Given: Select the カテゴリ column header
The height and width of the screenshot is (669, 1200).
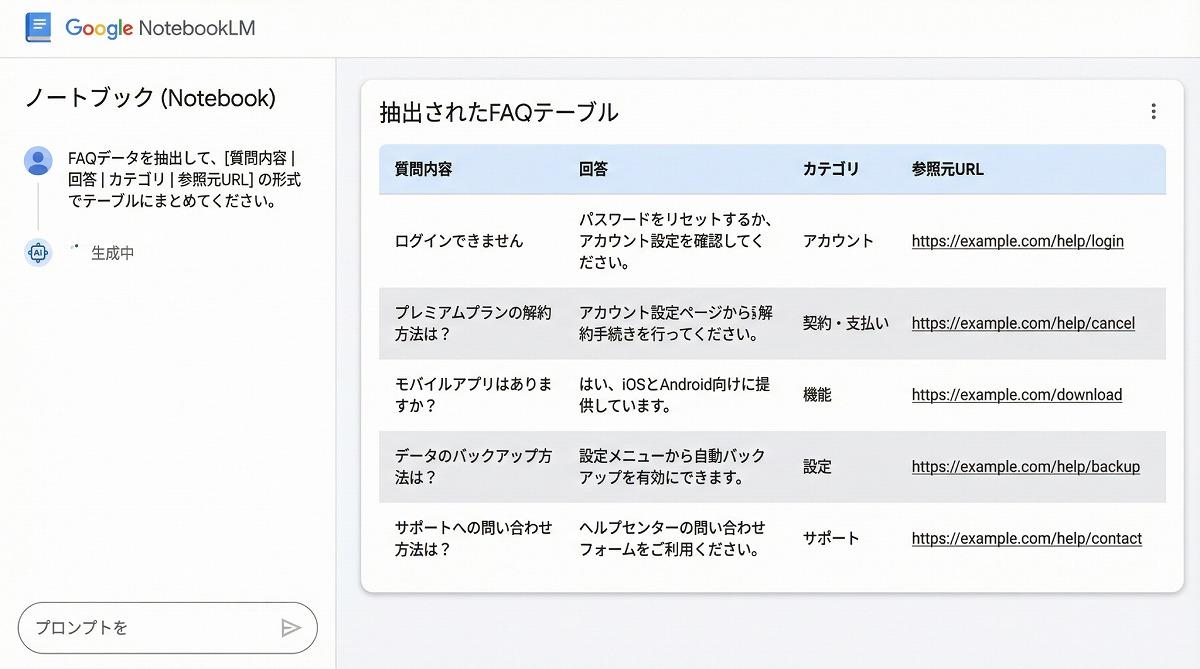Looking at the screenshot, I should pyautogui.click(x=830, y=169).
